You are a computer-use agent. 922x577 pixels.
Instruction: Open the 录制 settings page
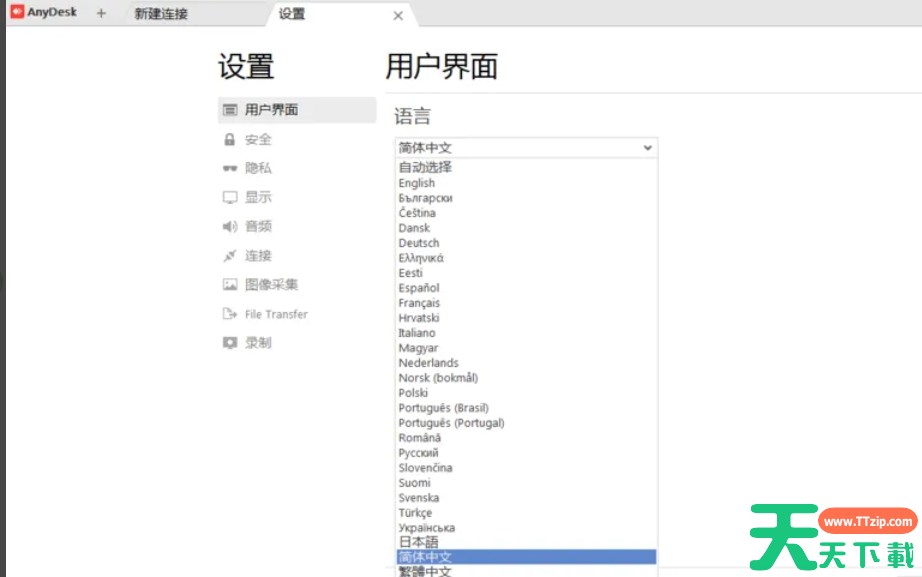(258, 343)
